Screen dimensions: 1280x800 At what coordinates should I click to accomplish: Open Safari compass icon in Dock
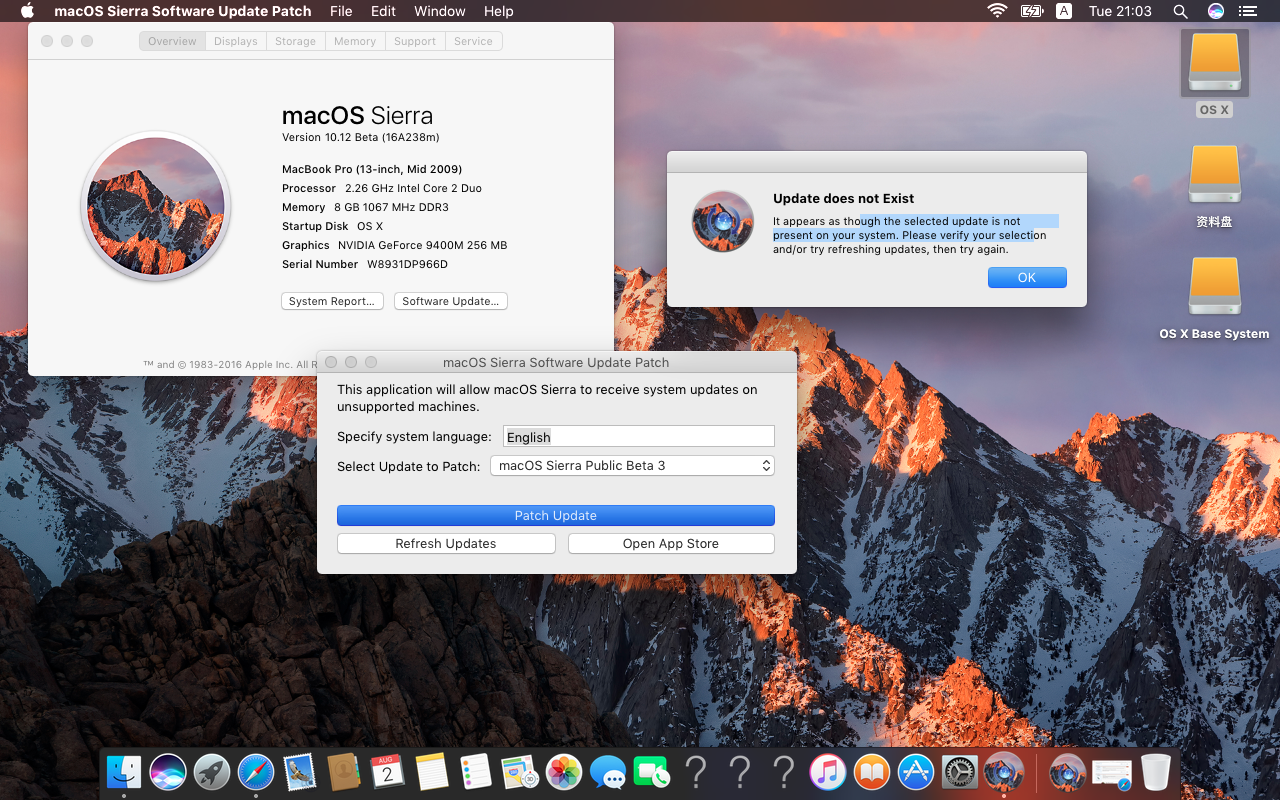pyautogui.click(x=256, y=771)
